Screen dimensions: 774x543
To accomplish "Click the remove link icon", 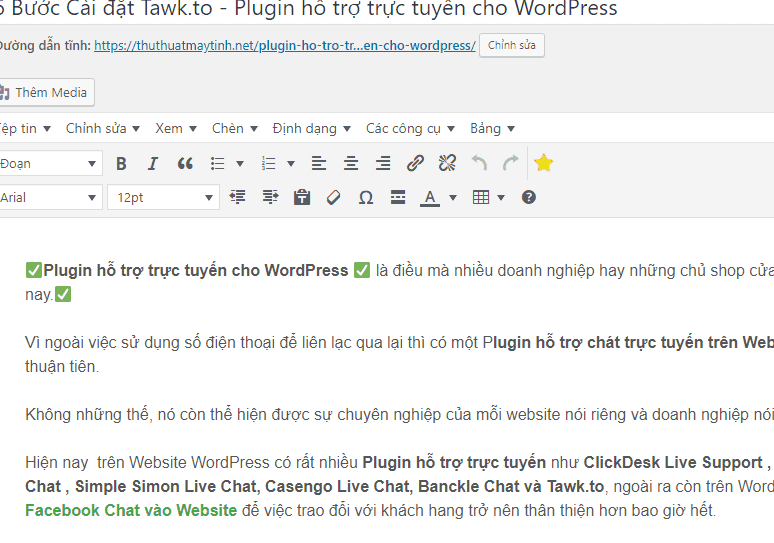I will pos(447,164).
